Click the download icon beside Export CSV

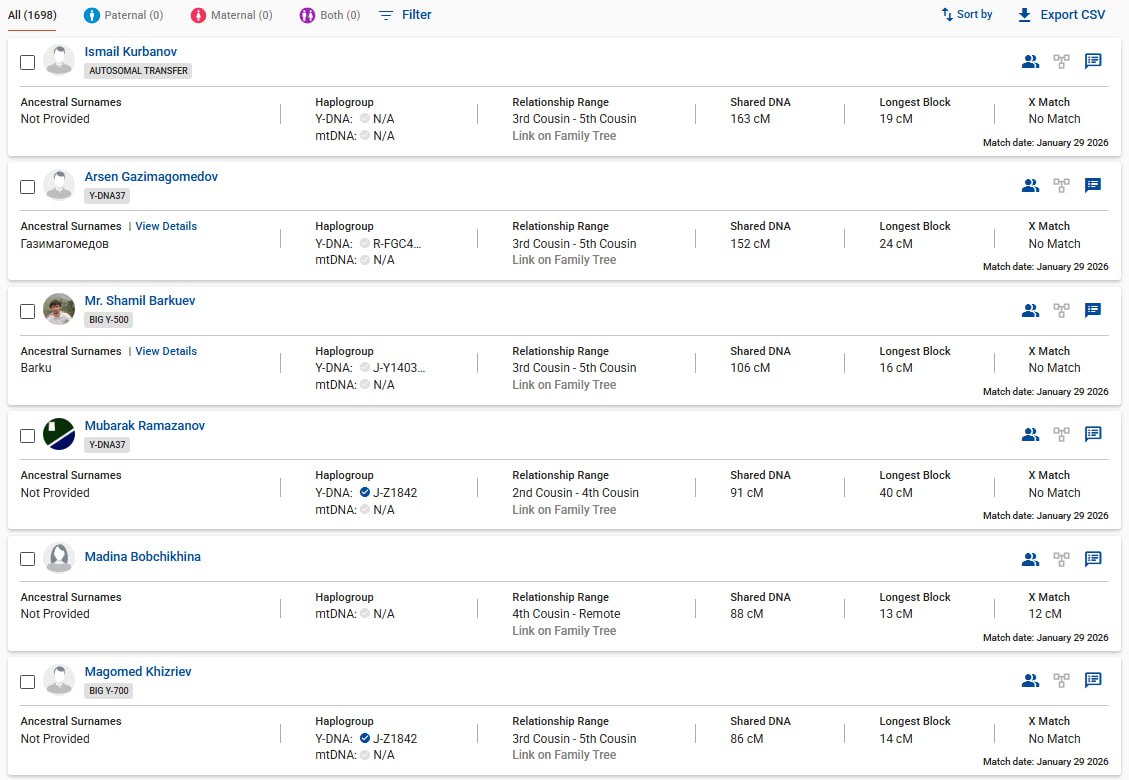tap(1024, 15)
